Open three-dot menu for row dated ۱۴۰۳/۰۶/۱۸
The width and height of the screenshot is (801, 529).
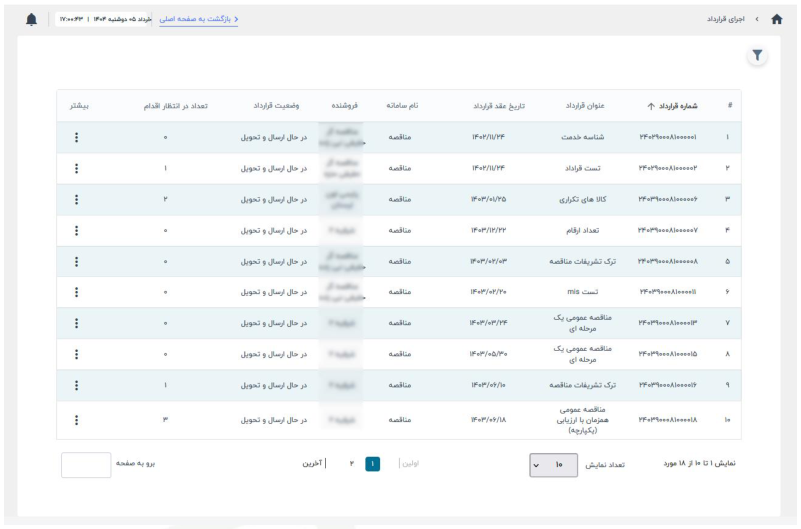pyautogui.click(x=77, y=420)
